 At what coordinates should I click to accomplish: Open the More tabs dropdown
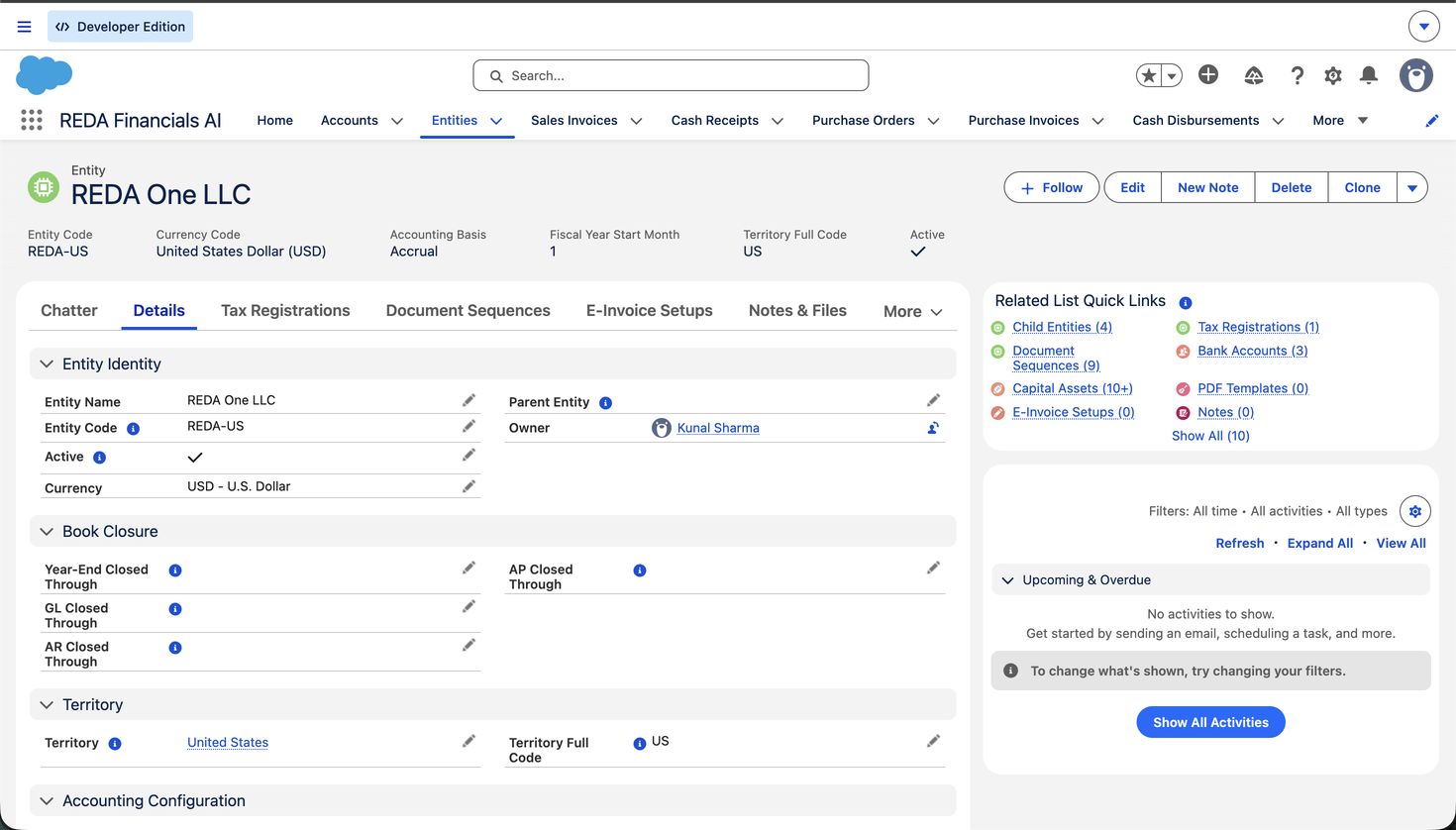912,311
